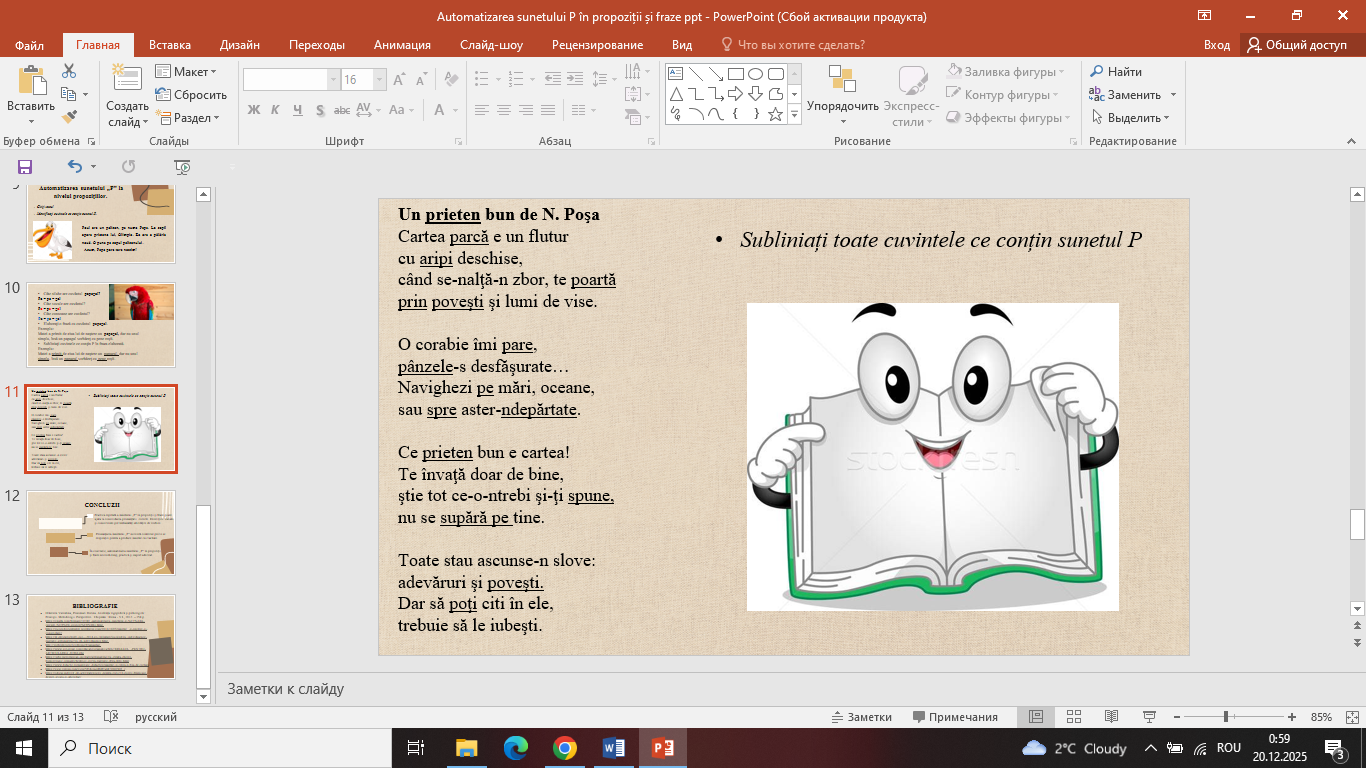Toggle the Примечания comments pane
Screen dimensions: 1366x768
point(955,717)
